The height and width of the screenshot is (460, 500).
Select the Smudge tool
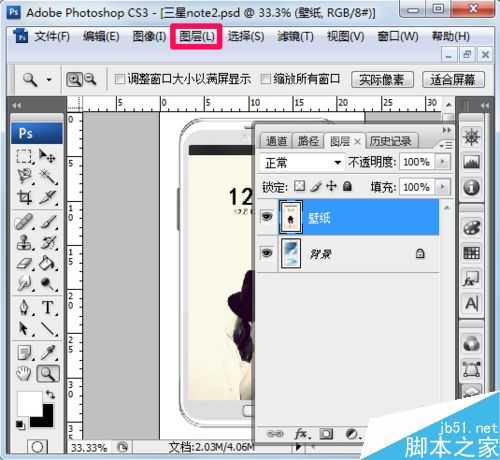point(24,283)
